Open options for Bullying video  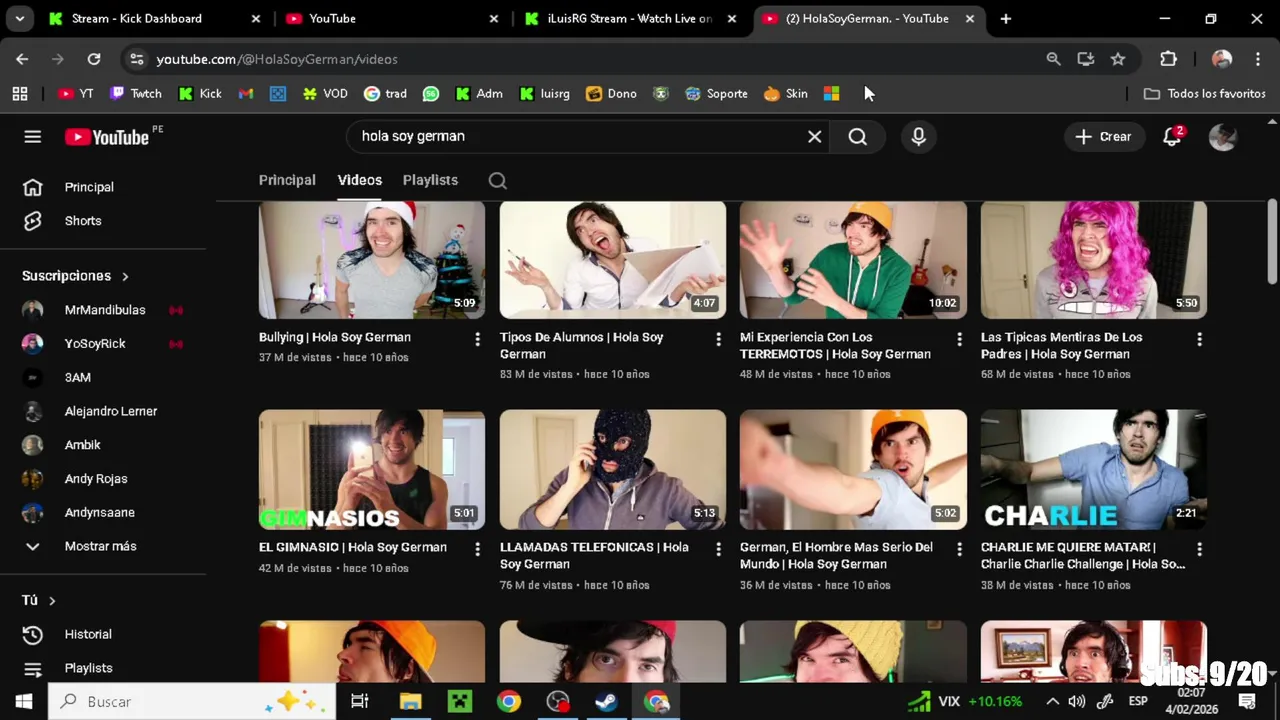click(477, 339)
